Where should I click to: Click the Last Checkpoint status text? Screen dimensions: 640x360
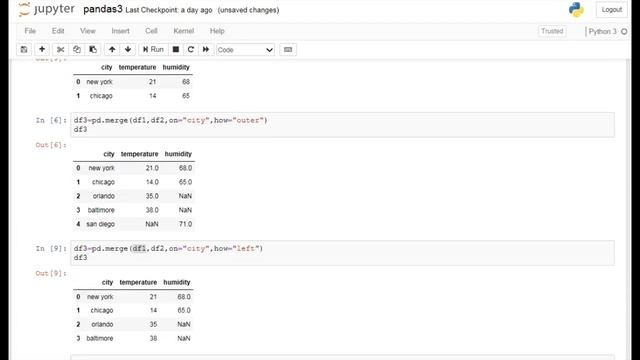point(169,10)
